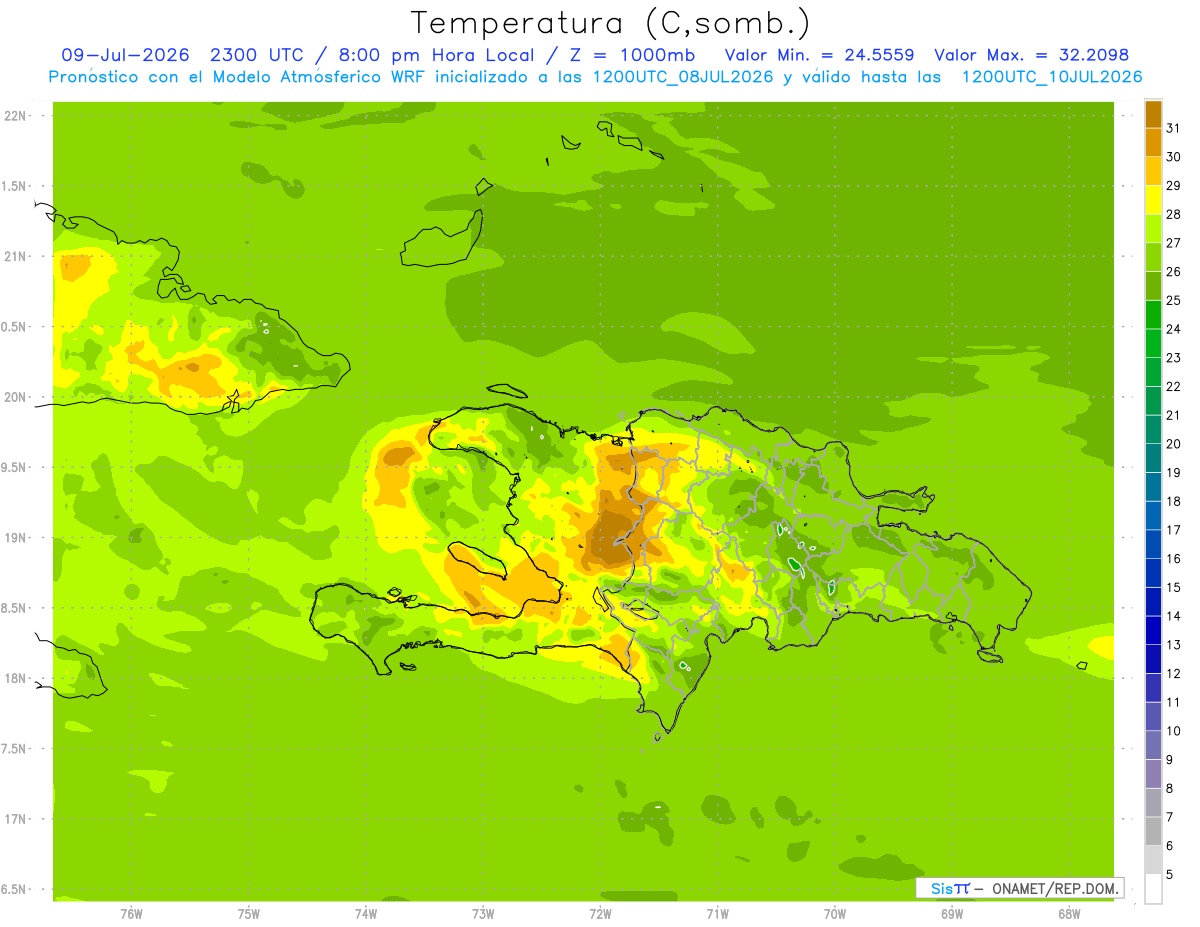The width and height of the screenshot is (1200, 927).
Task: Click the legend value 27
Action: pos(1174,243)
